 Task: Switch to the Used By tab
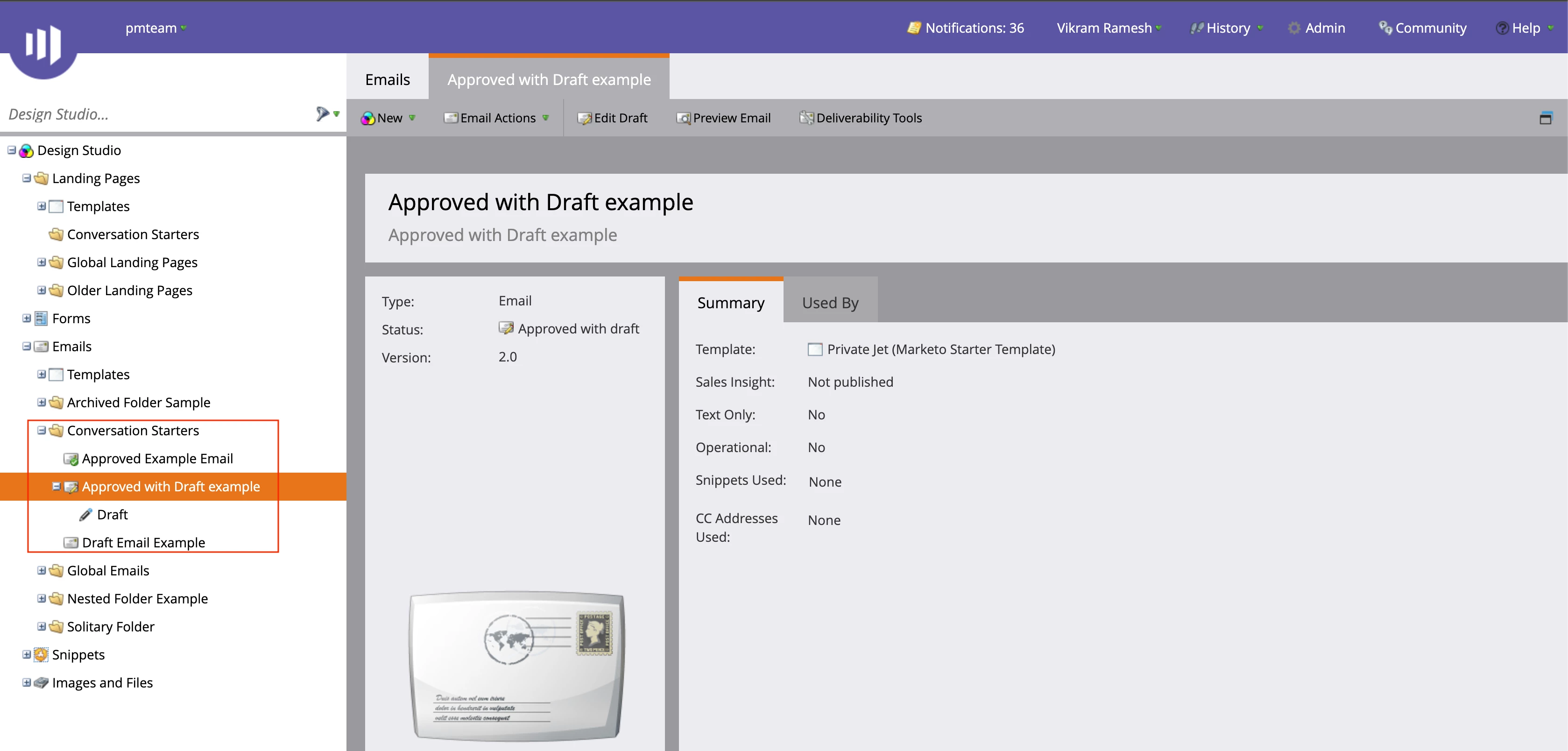click(830, 303)
